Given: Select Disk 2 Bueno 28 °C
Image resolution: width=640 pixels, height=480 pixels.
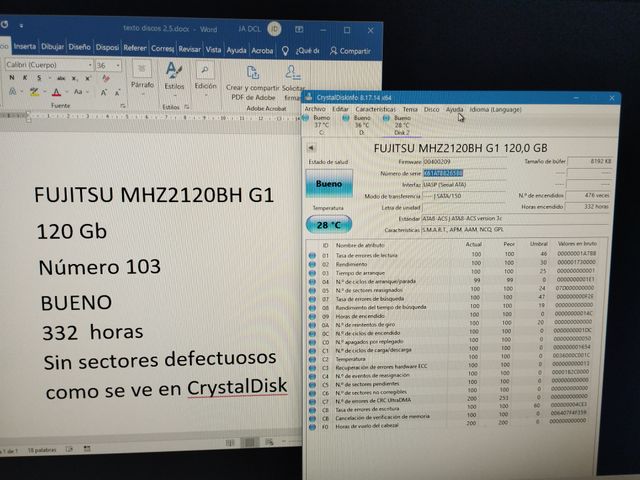Looking at the screenshot, I should pyautogui.click(x=399, y=125).
